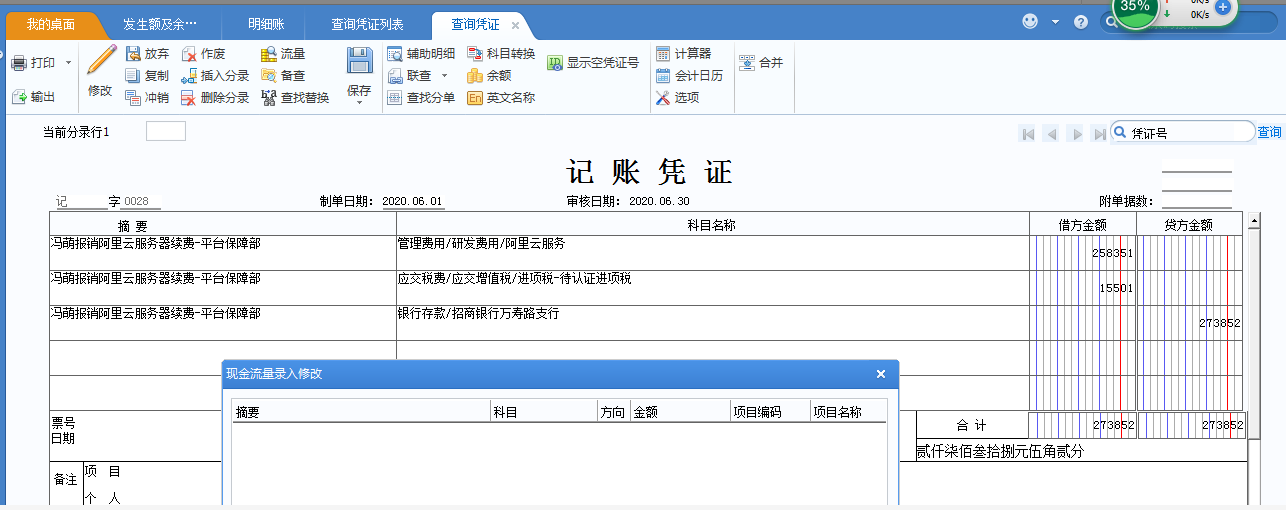Click the network monitor plus button
1286x510 pixels.
[x=1223, y=7]
